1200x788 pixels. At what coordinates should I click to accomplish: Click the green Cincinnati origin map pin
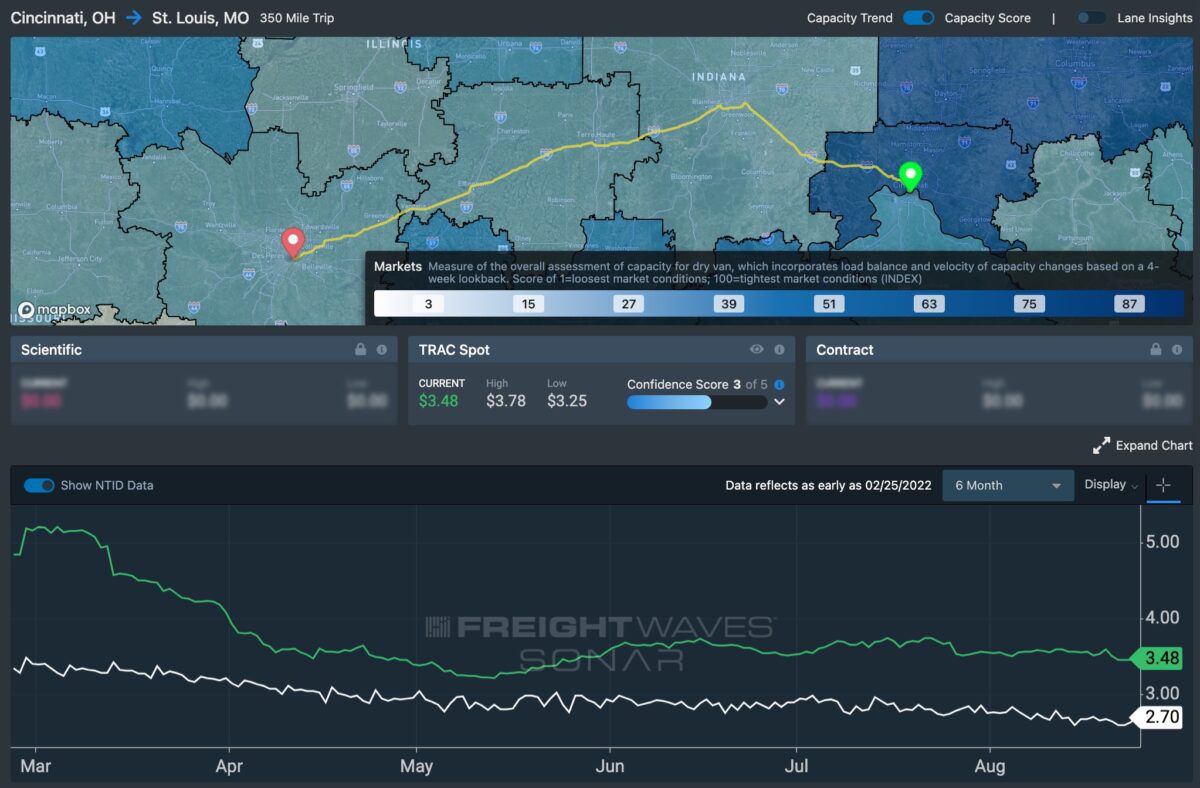(909, 176)
